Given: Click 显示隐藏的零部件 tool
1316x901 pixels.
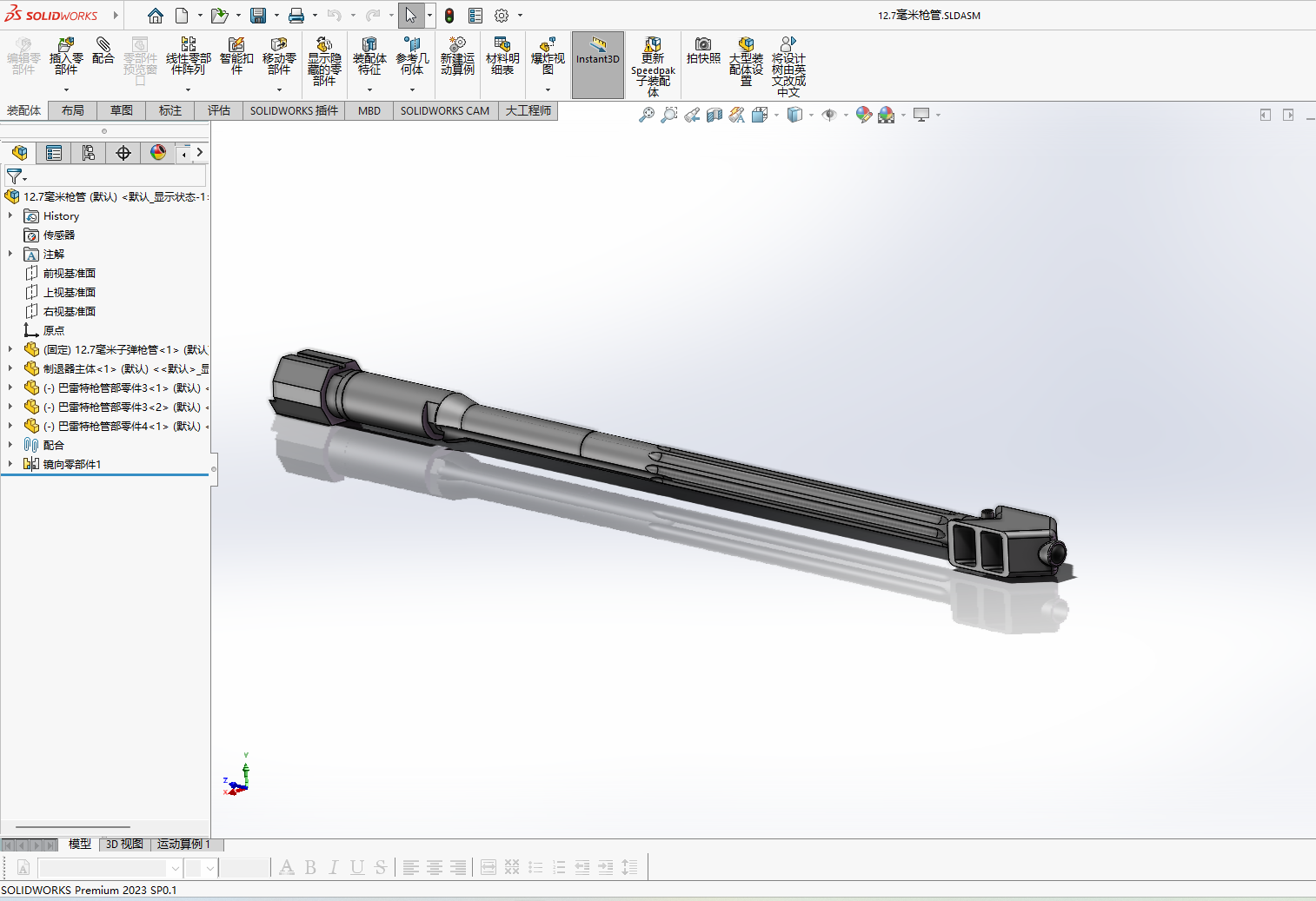Looking at the screenshot, I should click(x=324, y=61).
